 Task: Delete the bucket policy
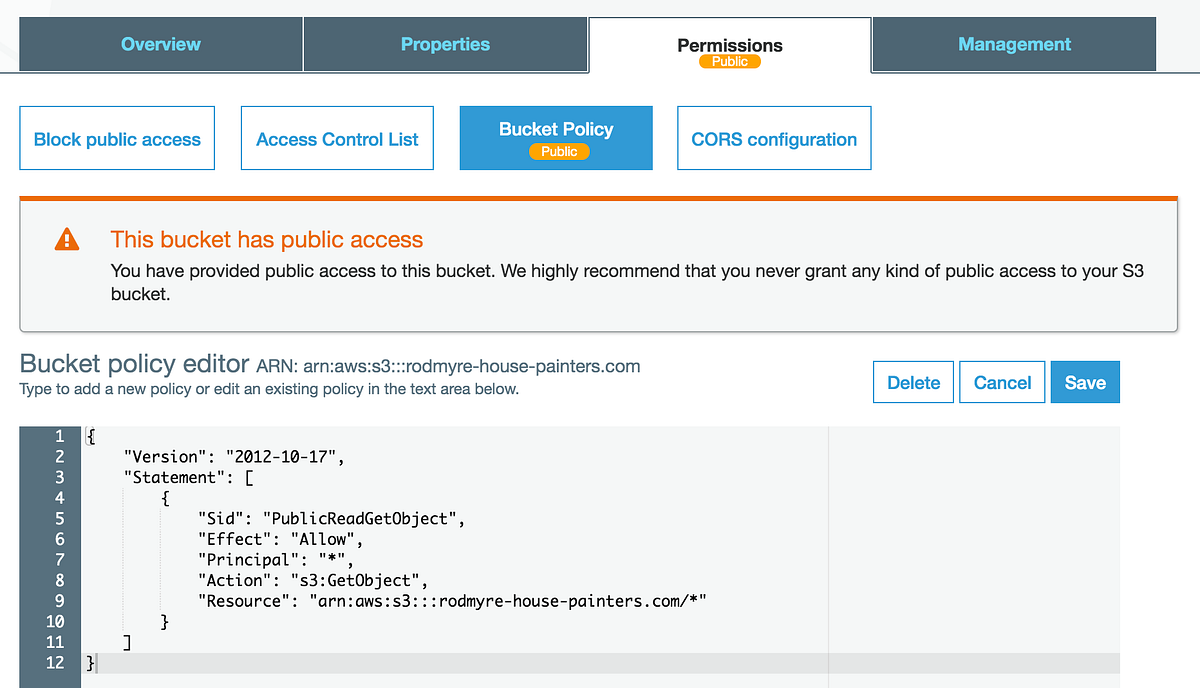point(913,381)
